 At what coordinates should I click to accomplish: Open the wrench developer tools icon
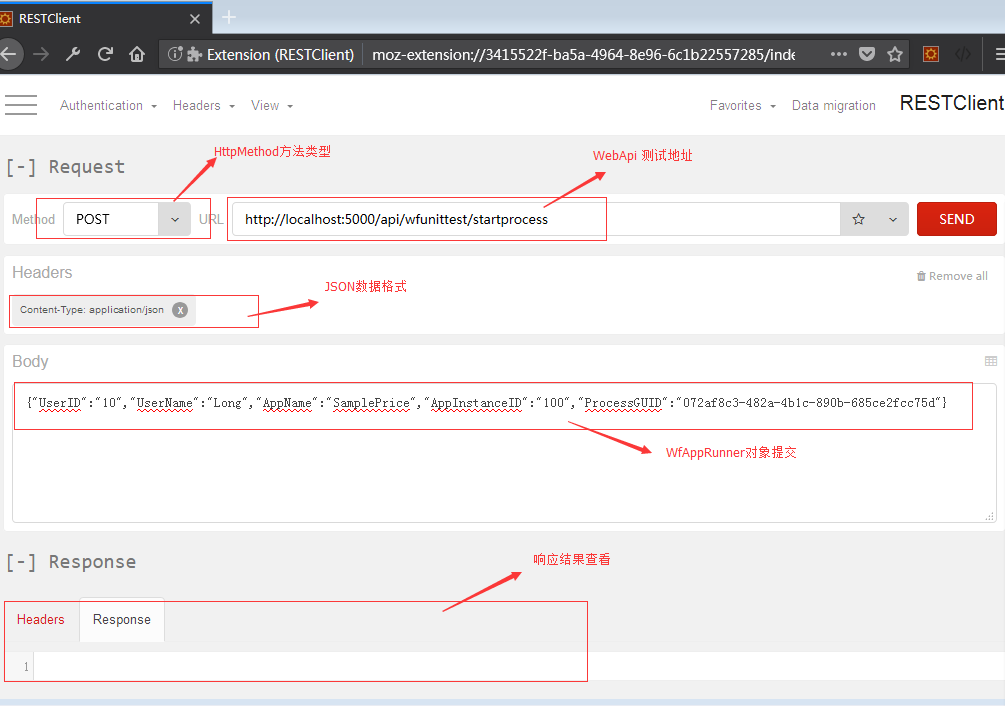tap(73, 54)
